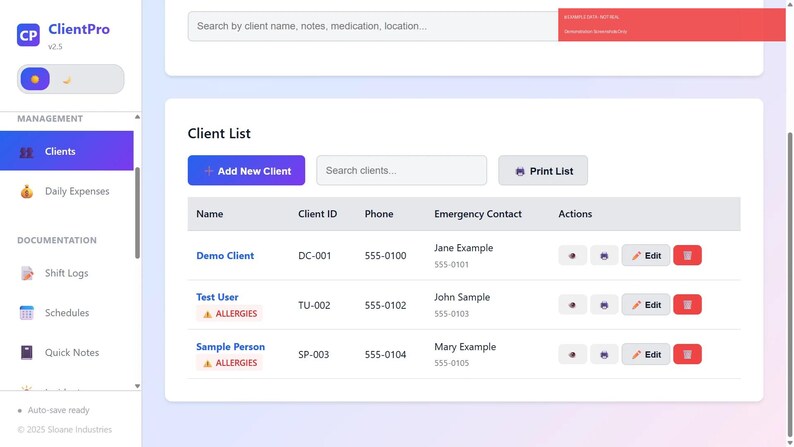Click client ID SP-003 cell
This screenshot has height=447, width=794.
(313, 355)
